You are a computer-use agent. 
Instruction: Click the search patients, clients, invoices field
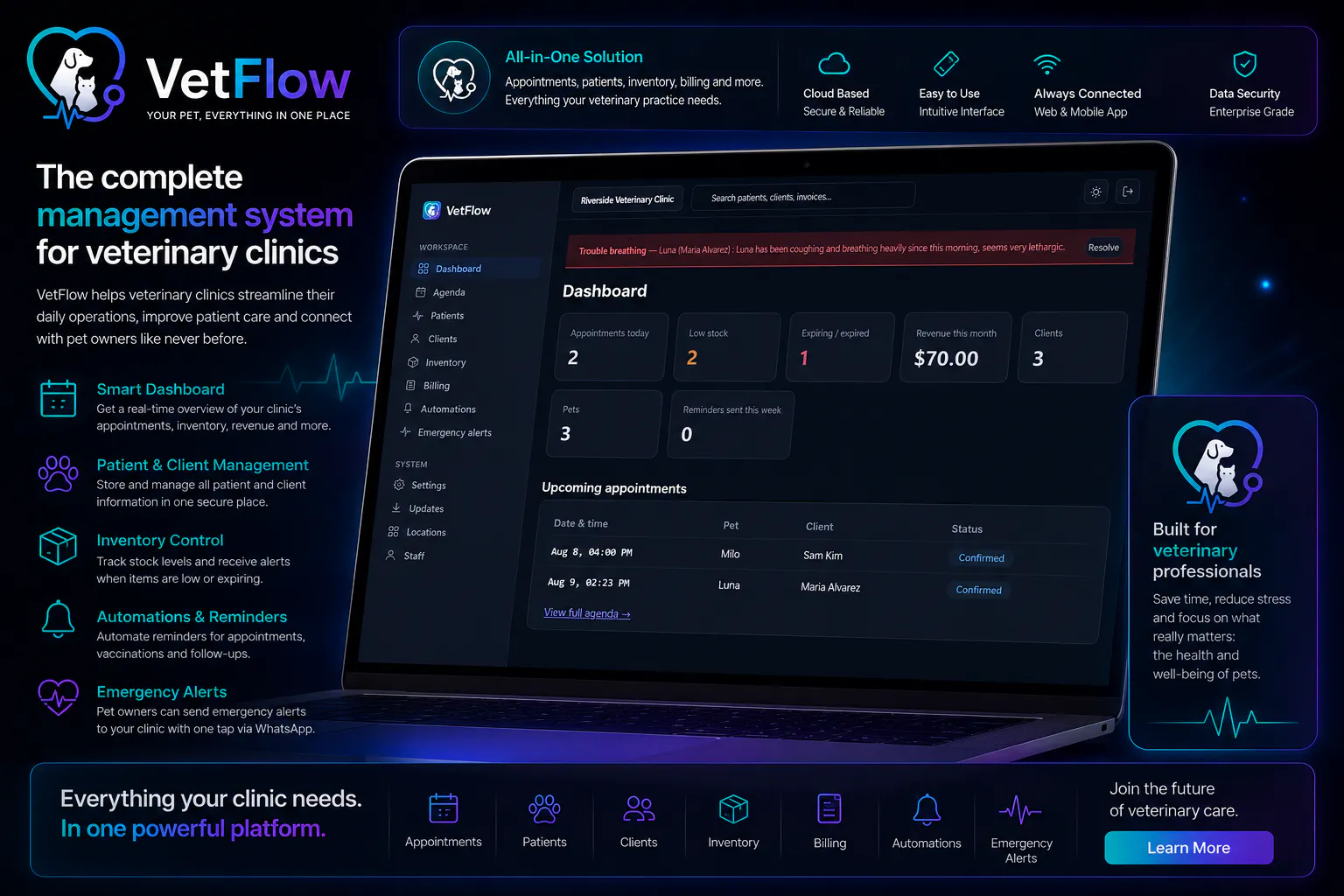coord(803,197)
